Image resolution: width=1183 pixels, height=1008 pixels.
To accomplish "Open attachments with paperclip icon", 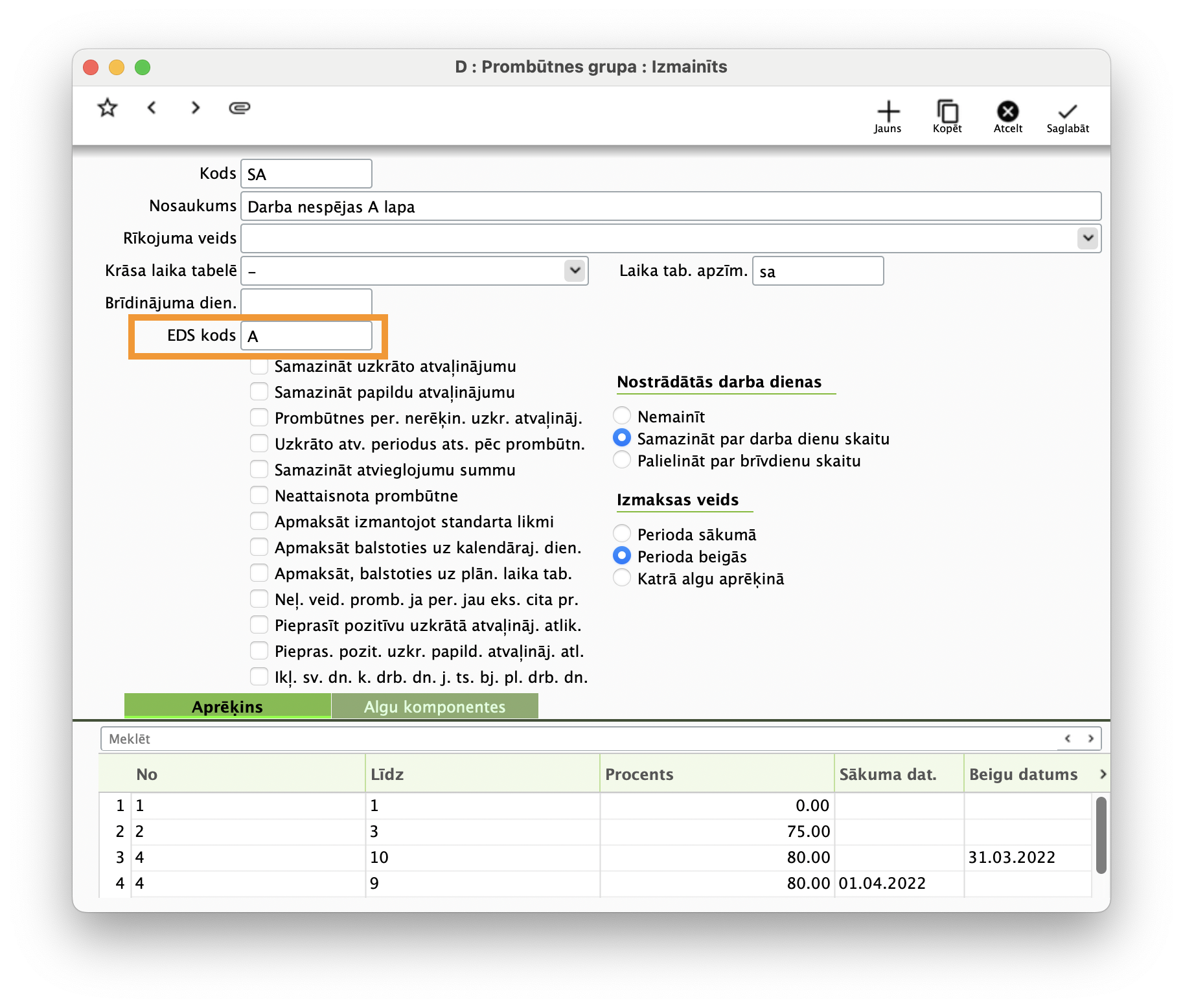I will tap(239, 108).
